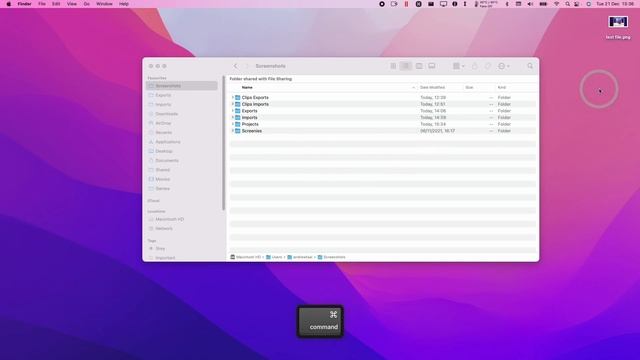
Task: Expand the Clips Exports folder triangle
Action: click(x=233, y=98)
